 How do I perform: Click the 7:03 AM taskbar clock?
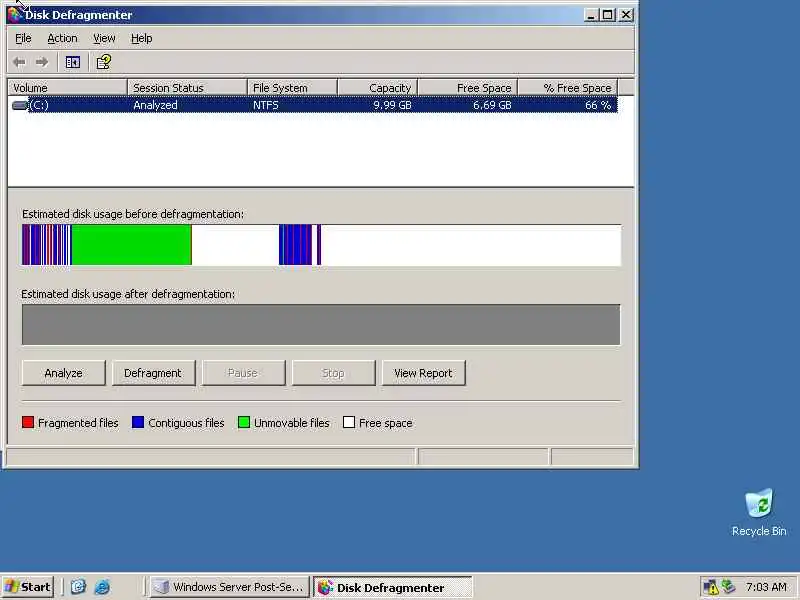tap(766, 587)
